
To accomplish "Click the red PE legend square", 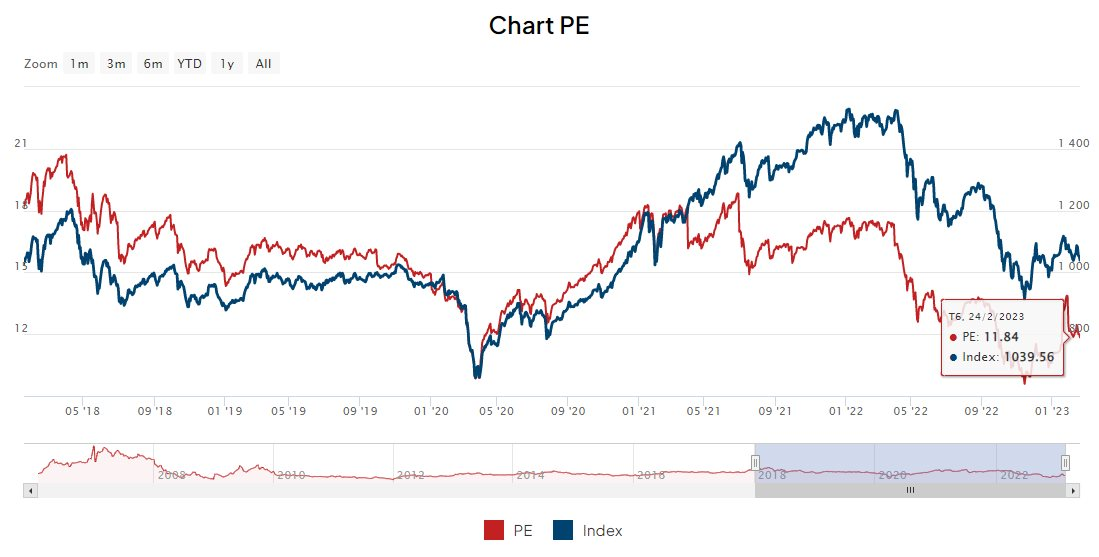I will tap(493, 531).
